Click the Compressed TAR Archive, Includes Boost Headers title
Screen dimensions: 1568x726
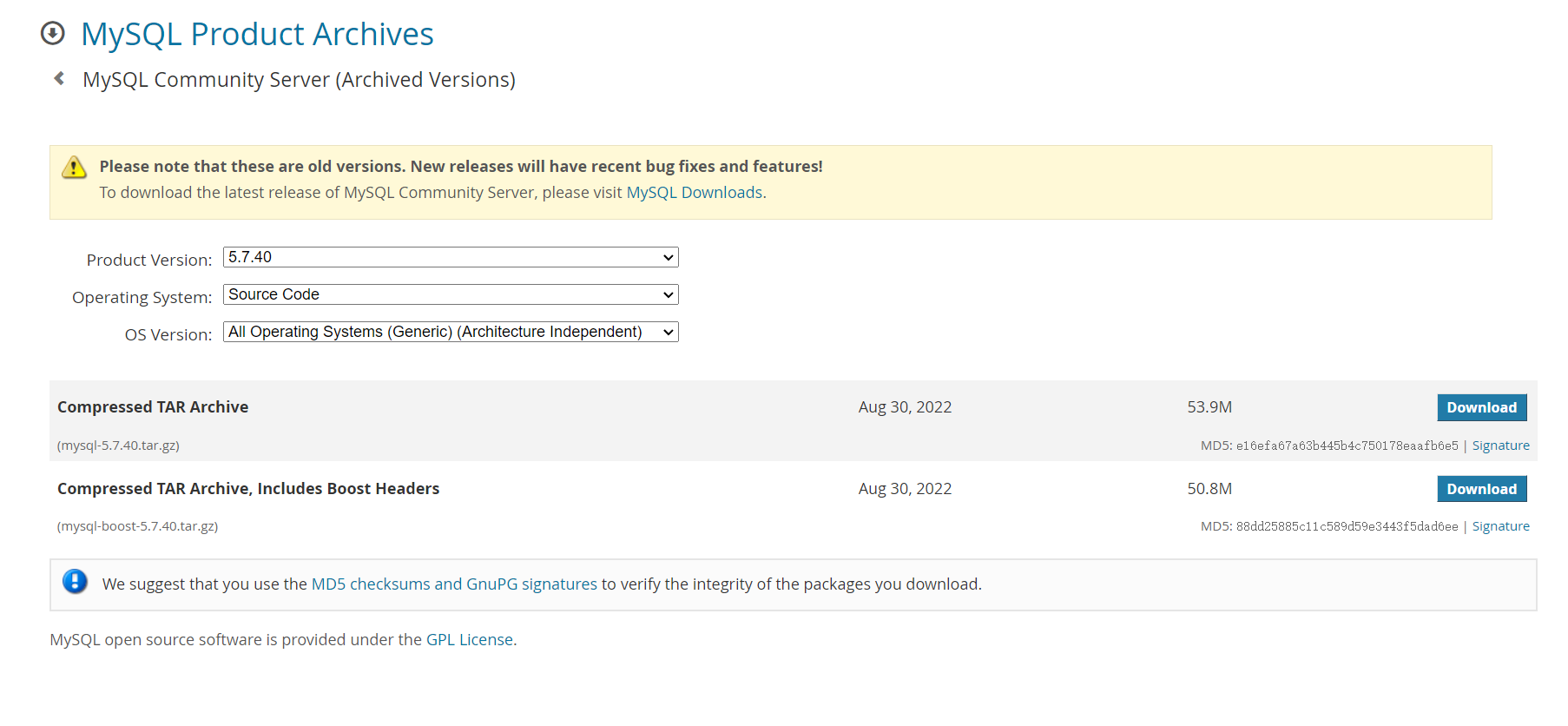point(248,489)
